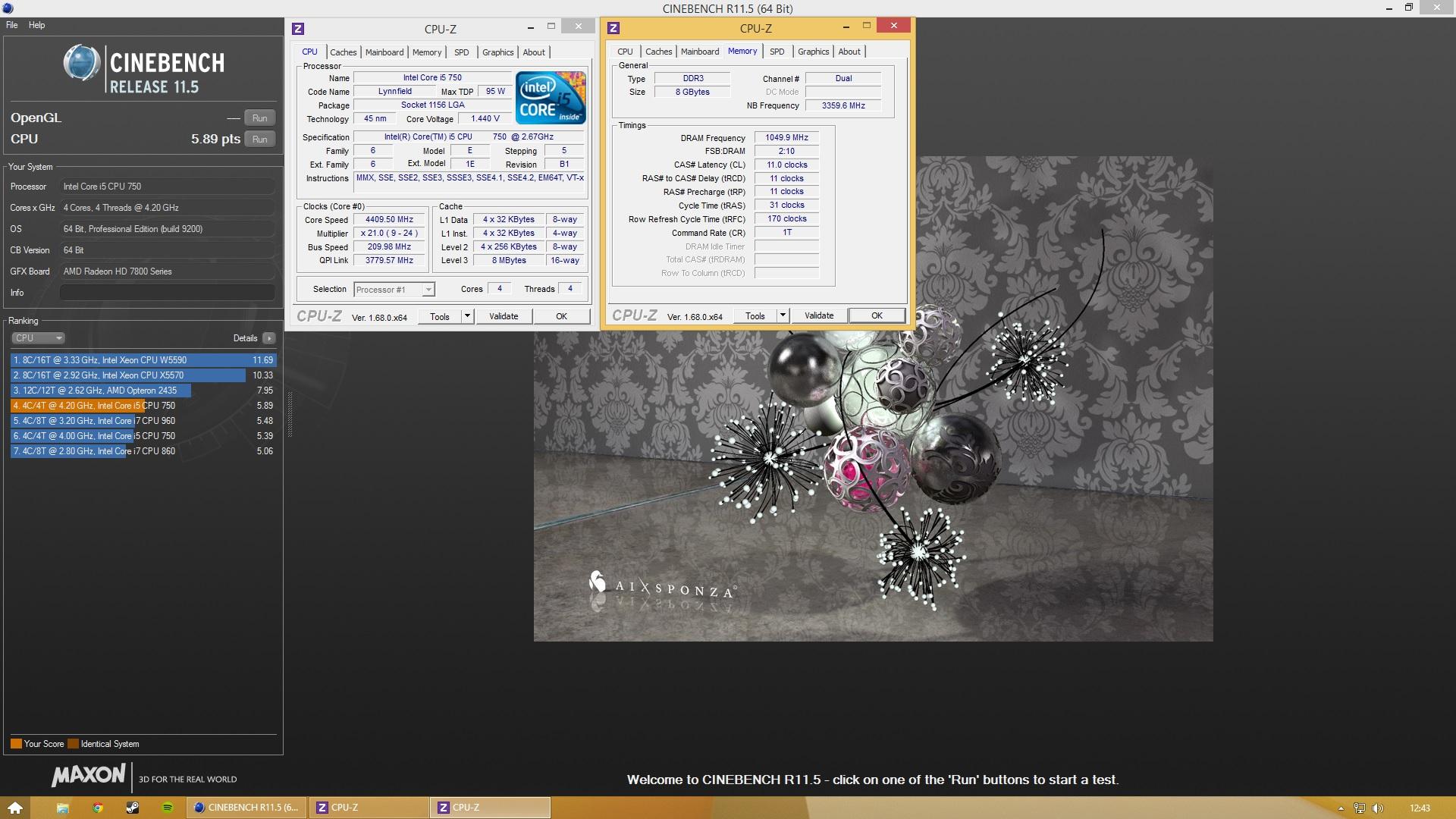The image size is (1456, 819).
Task: Select ranking row Xeon CPU W5590
Action: (143, 360)
